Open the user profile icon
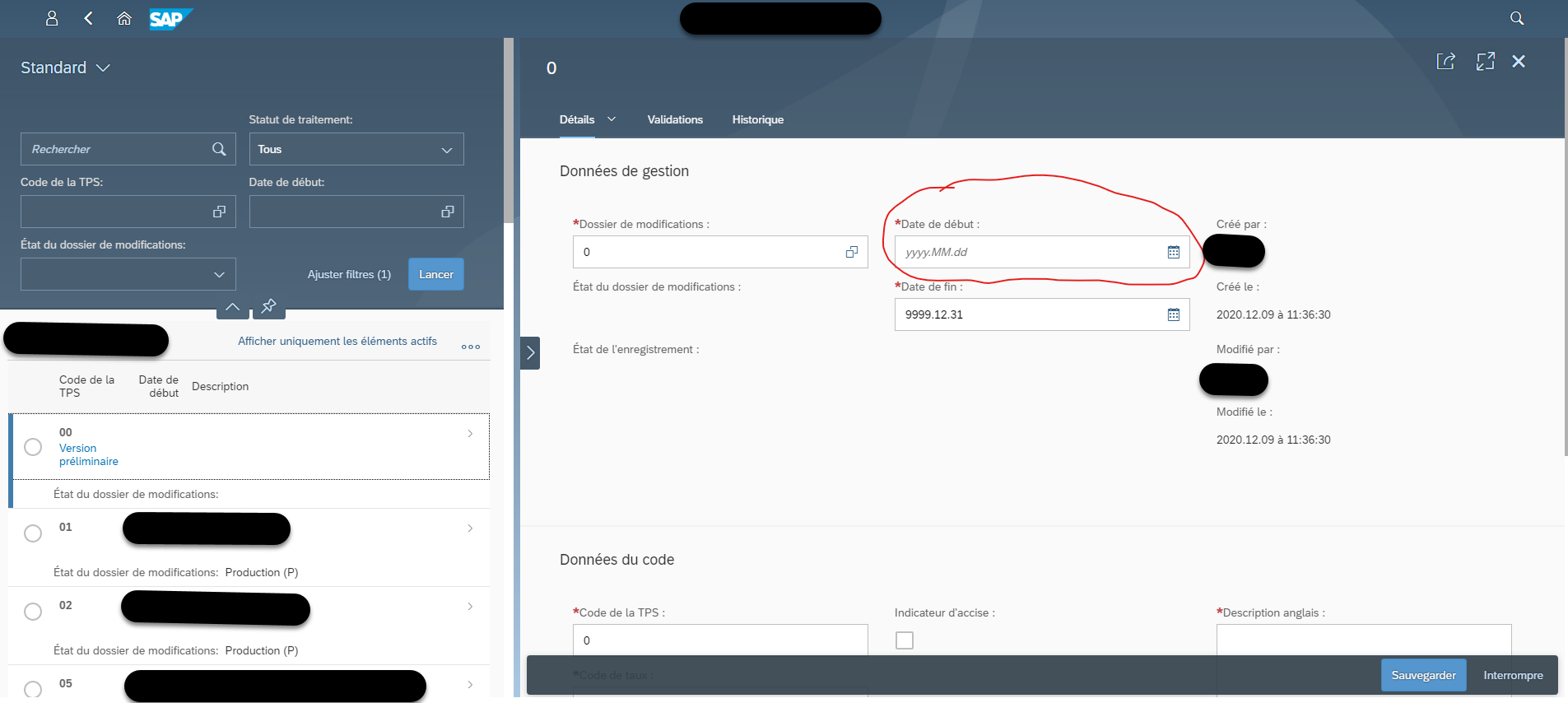The height and width of the screenshot is (703, 1568). (52, 18)
